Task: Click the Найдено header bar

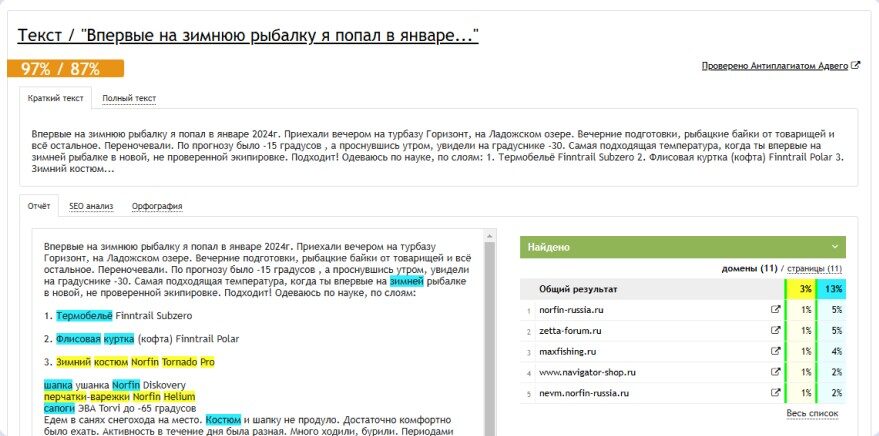Action: (x=683, y=247)
